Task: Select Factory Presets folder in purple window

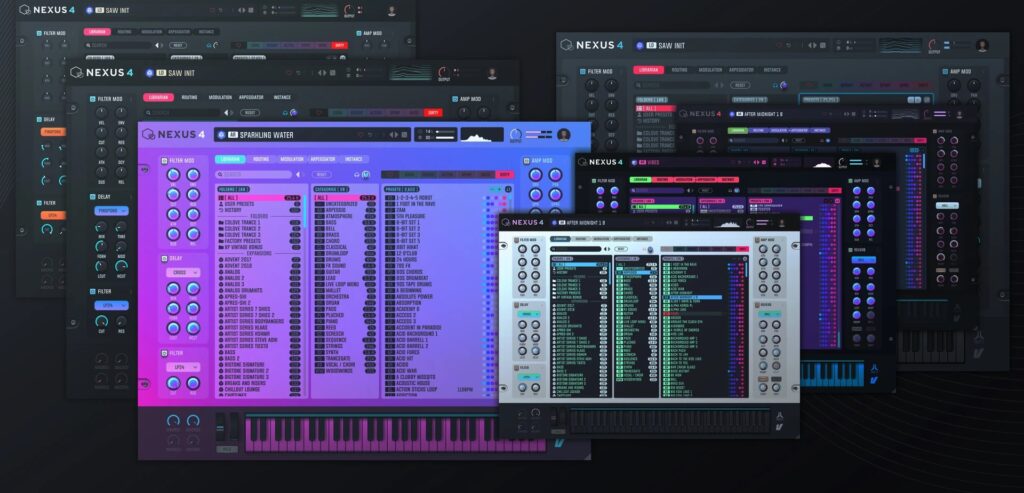Action: point(260,240)
